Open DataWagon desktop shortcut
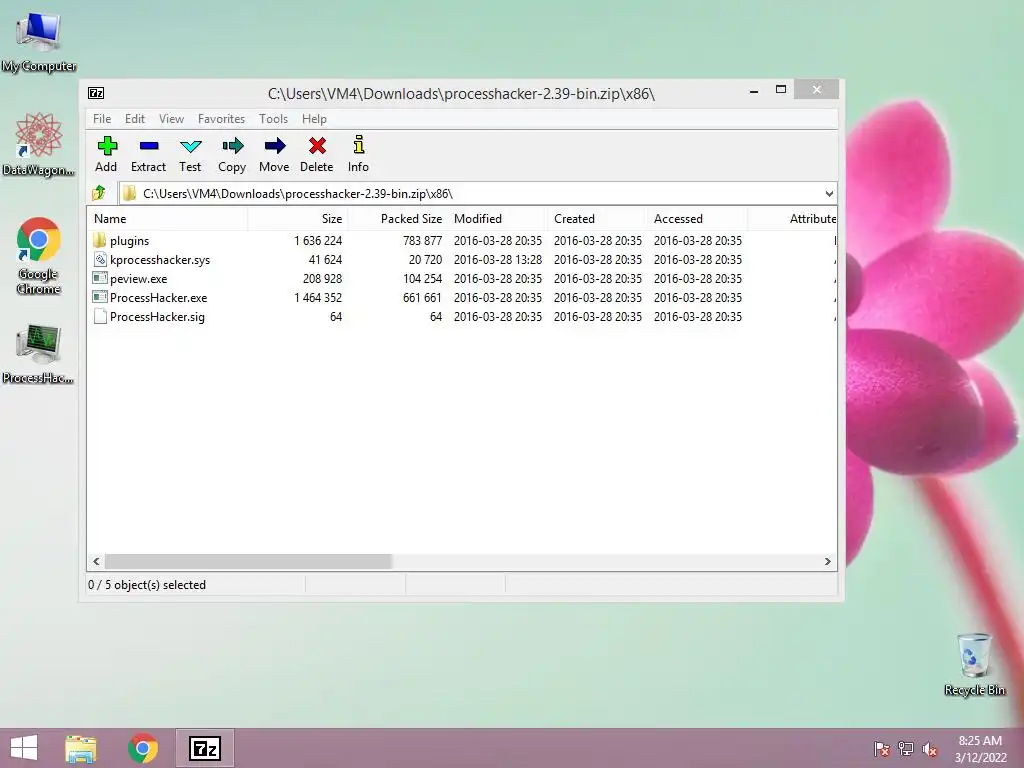This screenshot has height=768, width=1024. [39, 144]
